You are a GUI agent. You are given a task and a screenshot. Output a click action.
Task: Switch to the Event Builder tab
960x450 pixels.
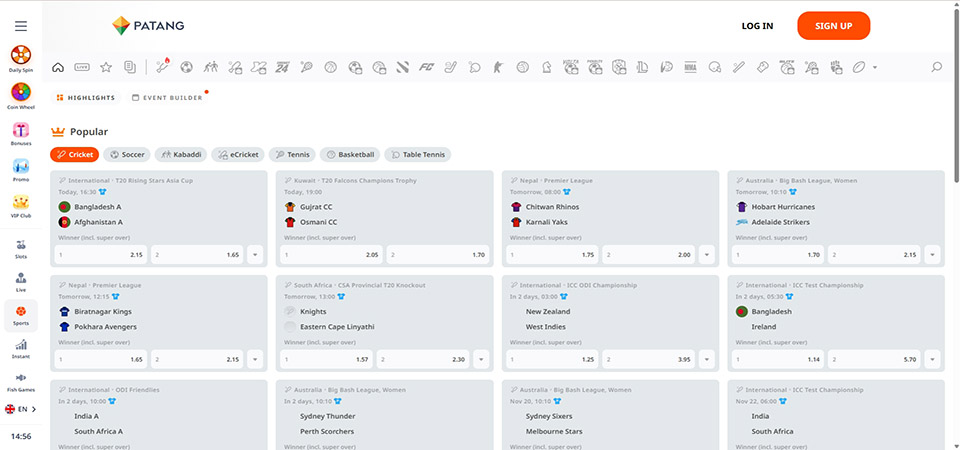167,98
